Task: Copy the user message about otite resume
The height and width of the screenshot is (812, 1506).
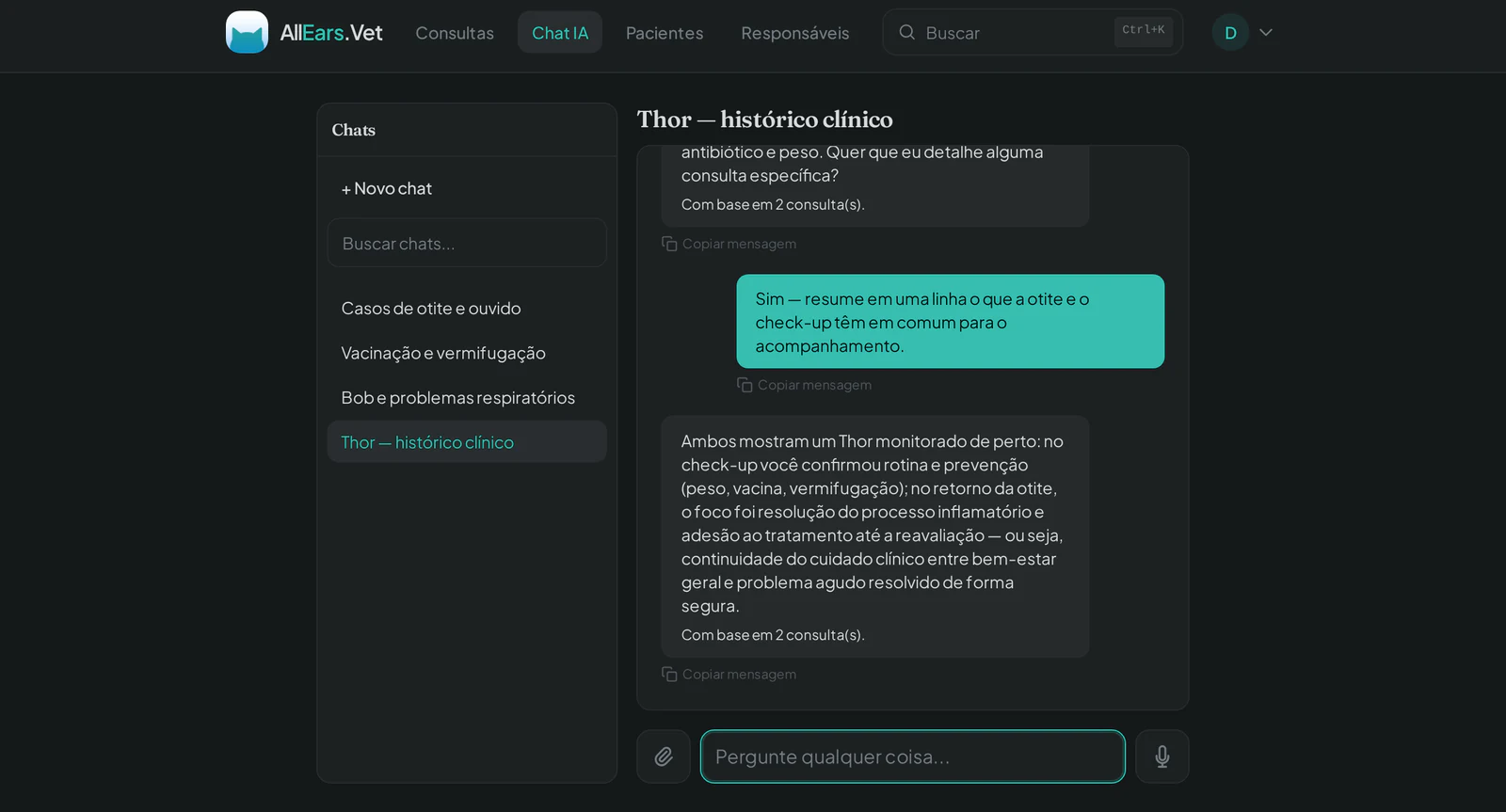Action: point(804,385)
